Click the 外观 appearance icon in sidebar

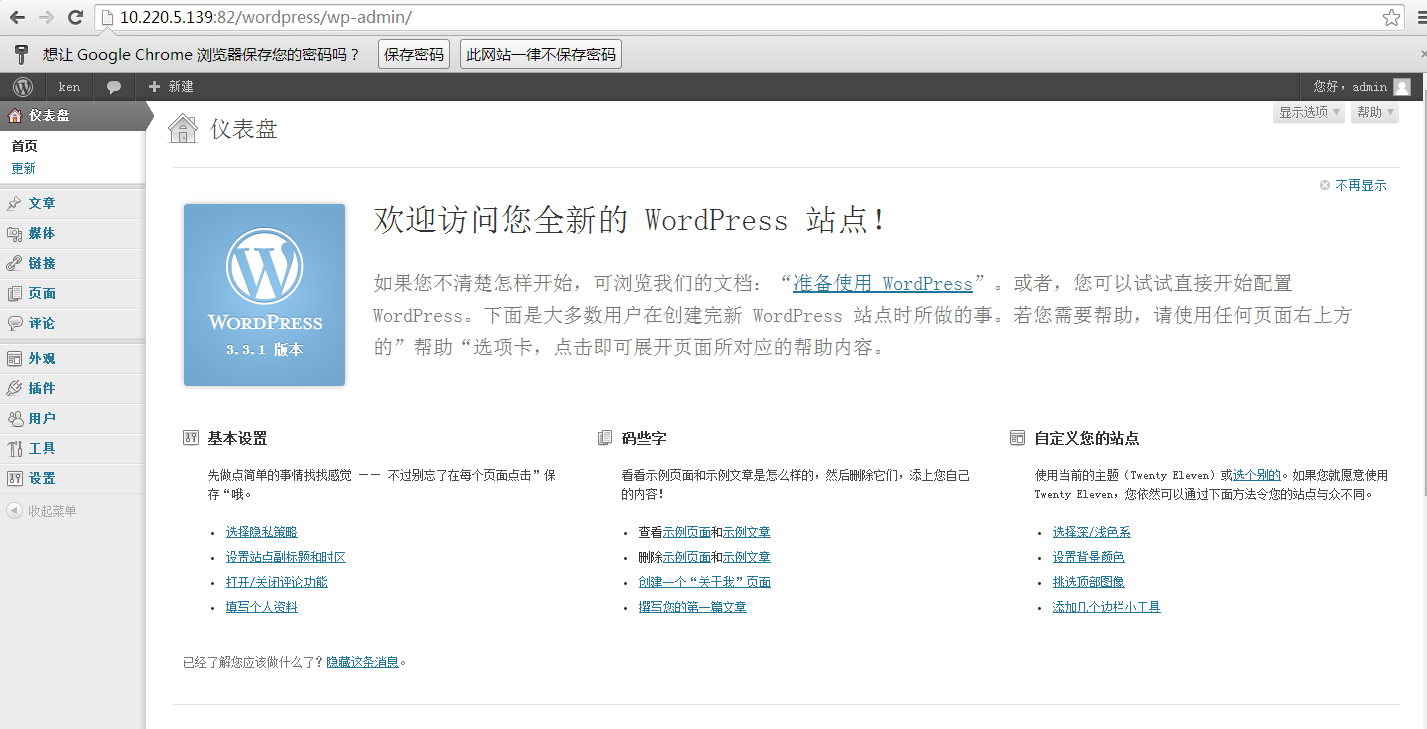coord(14,358)
